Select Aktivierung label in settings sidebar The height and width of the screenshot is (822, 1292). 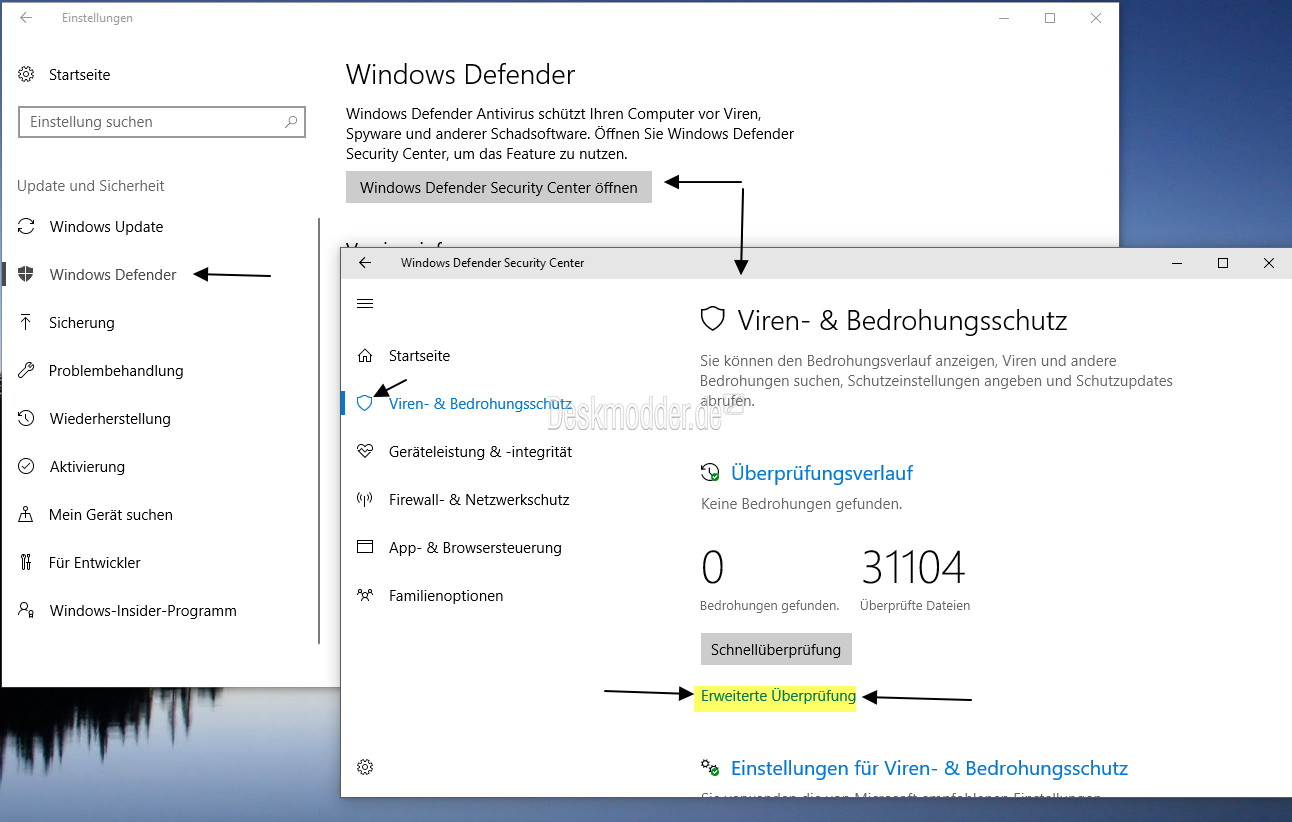[87, 467]
